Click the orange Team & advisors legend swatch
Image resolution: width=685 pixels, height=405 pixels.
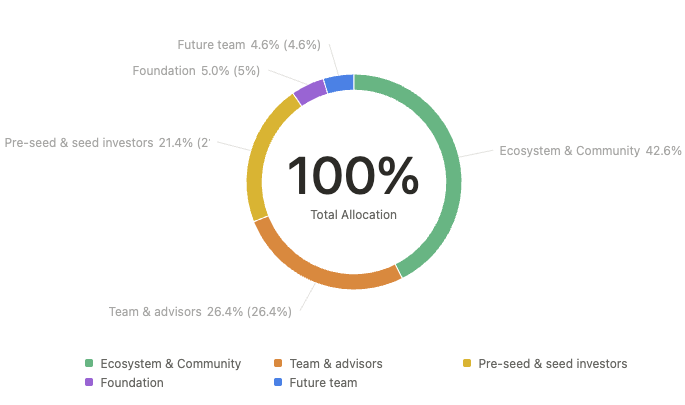coord(278,364)
